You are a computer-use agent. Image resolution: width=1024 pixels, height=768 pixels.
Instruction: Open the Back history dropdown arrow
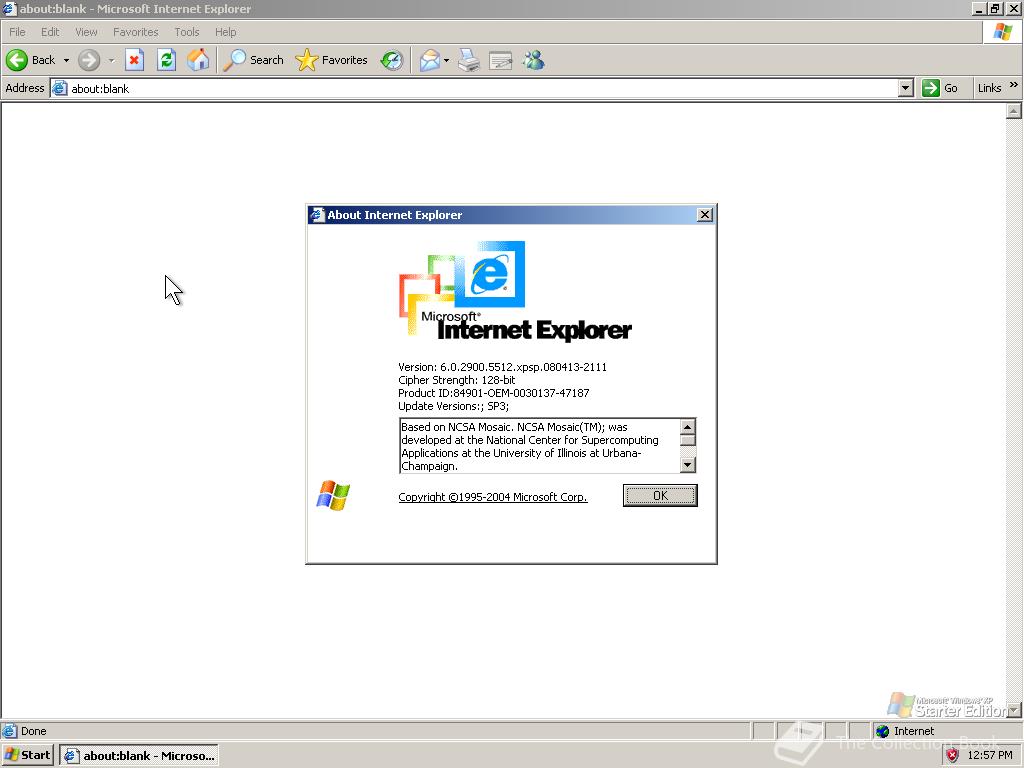click(66, 60)
